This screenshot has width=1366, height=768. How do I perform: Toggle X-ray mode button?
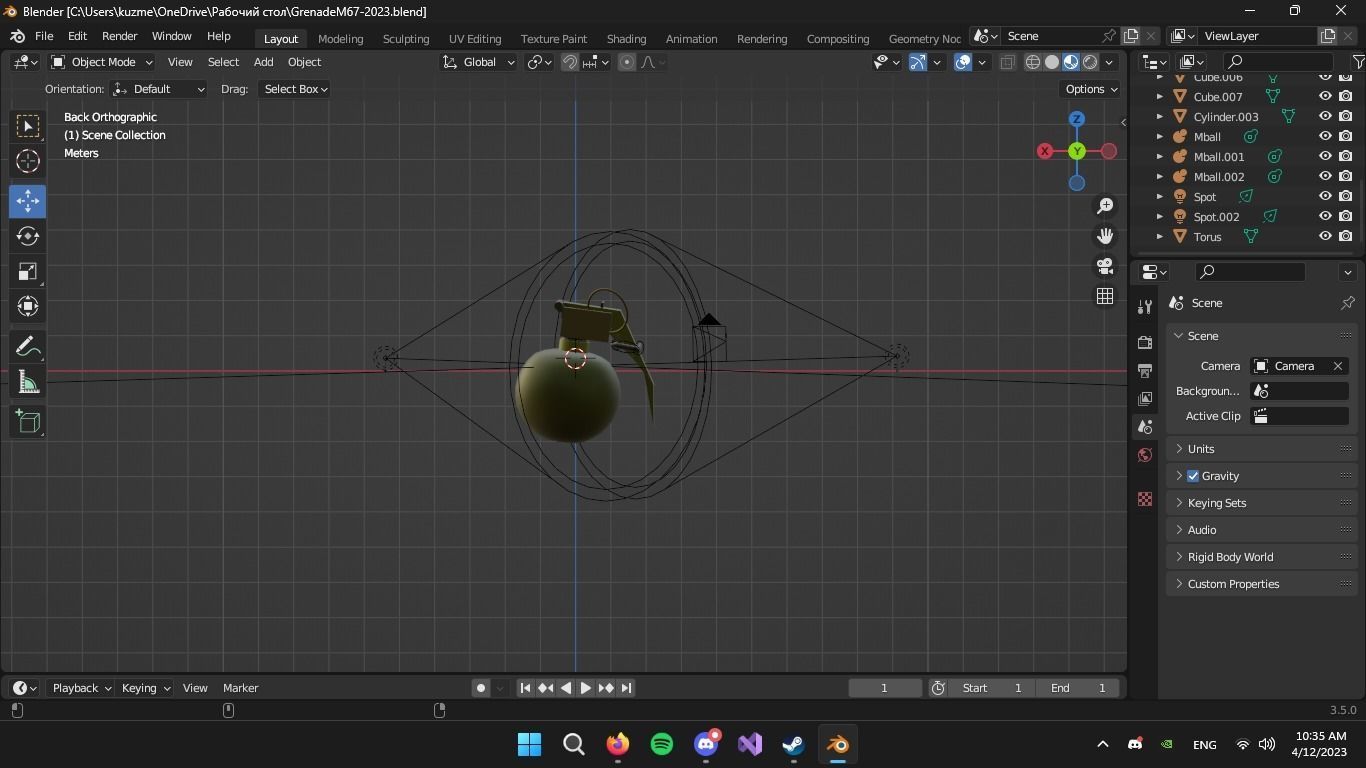(x=1007, y=62)
